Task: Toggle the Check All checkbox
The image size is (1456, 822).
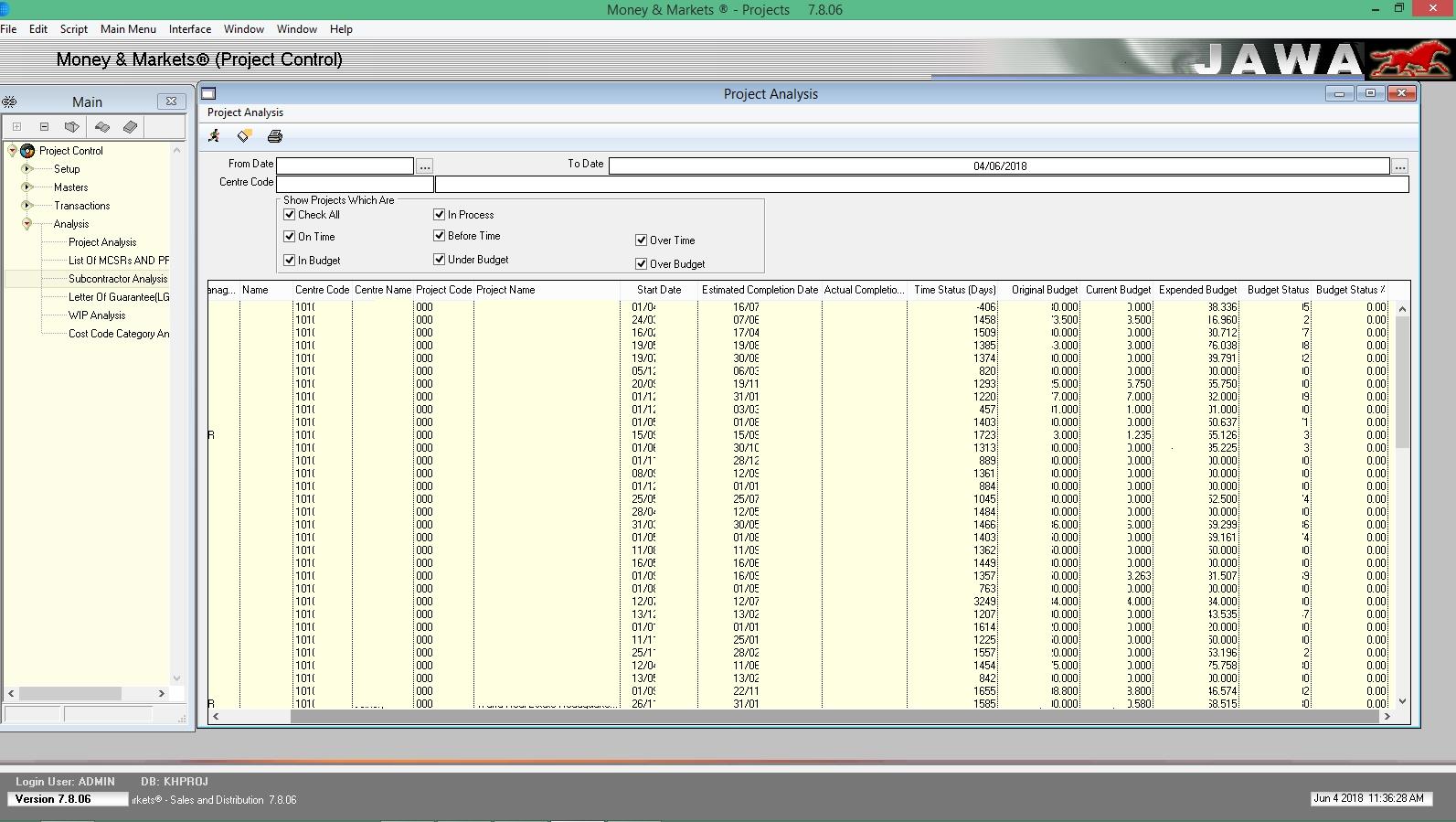Action: pos(290,215)
